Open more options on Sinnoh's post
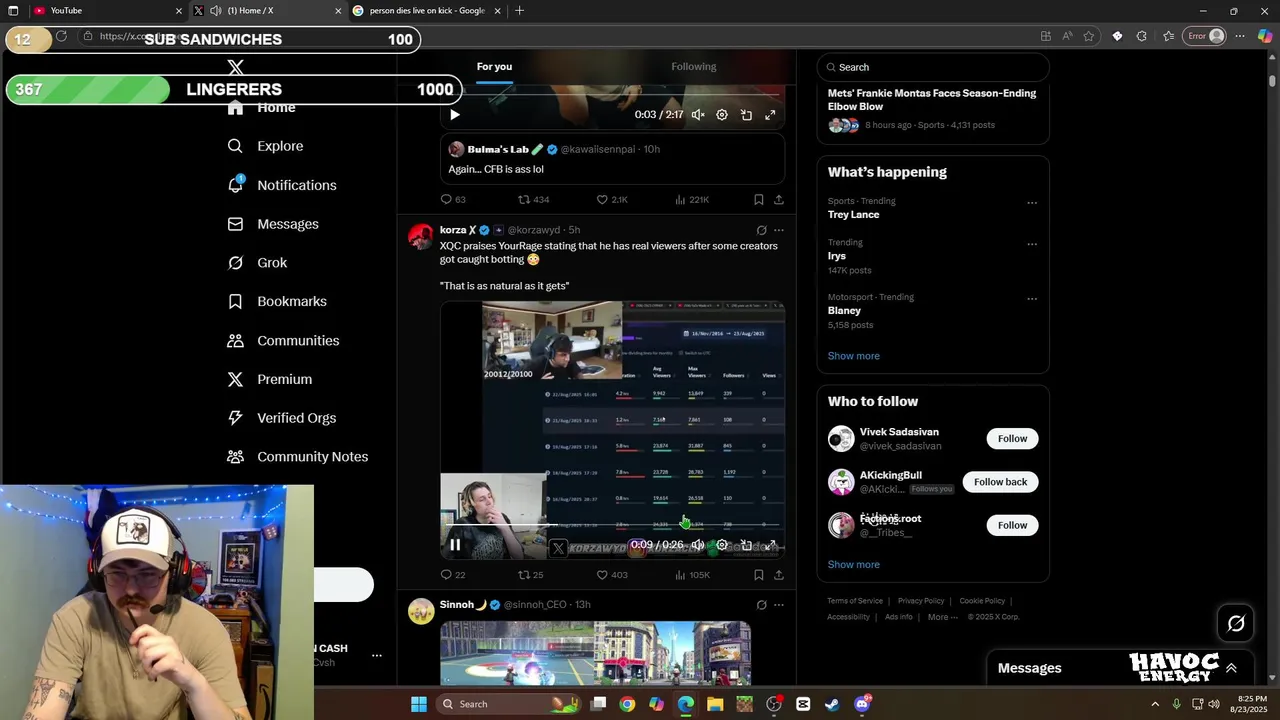The height and width of the screenshot is (720, 1280). pyautogui.click(x=779, y=605)
